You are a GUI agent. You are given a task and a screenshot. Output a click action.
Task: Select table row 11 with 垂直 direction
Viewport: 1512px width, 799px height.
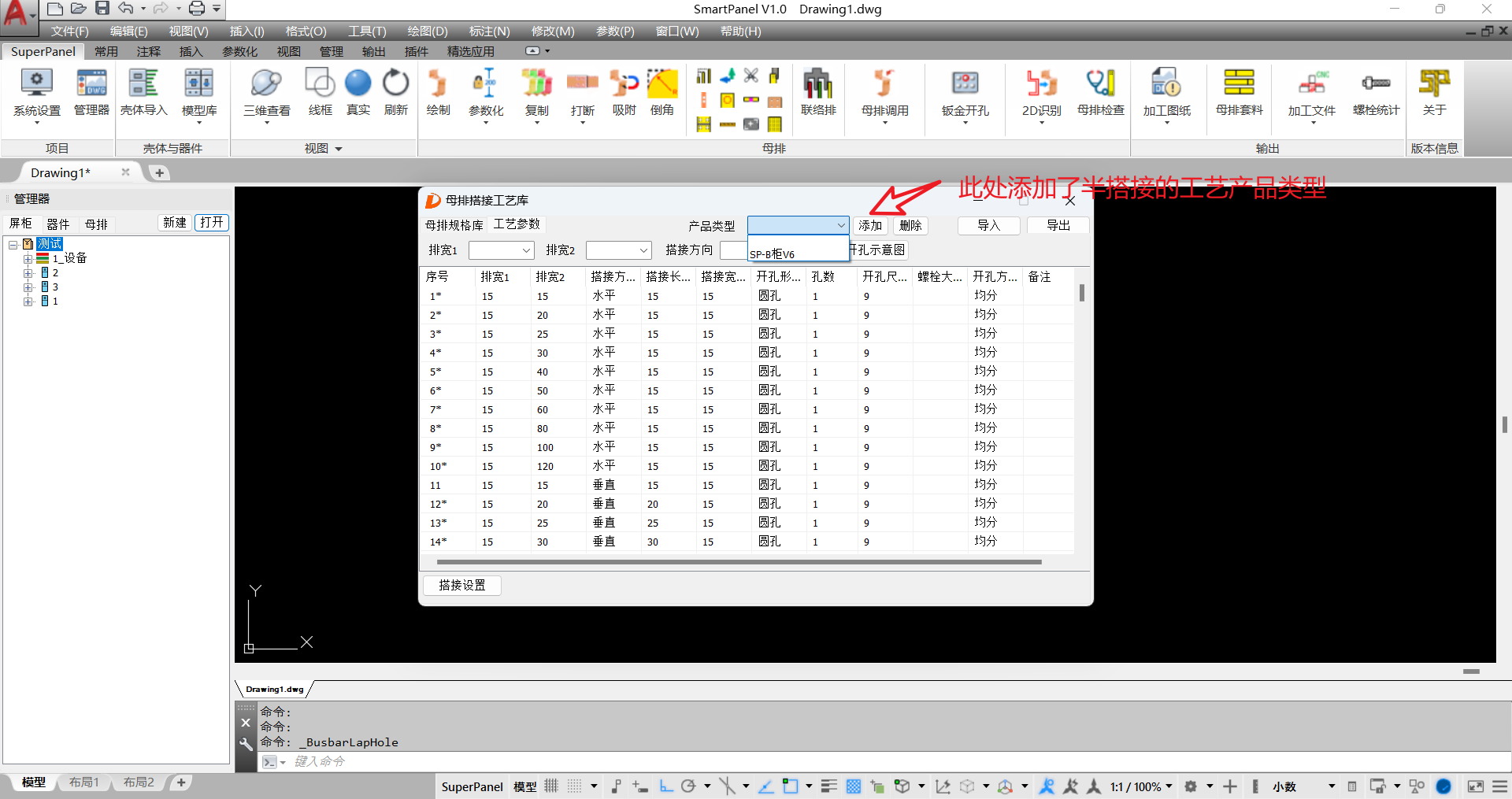pos(747,485)
